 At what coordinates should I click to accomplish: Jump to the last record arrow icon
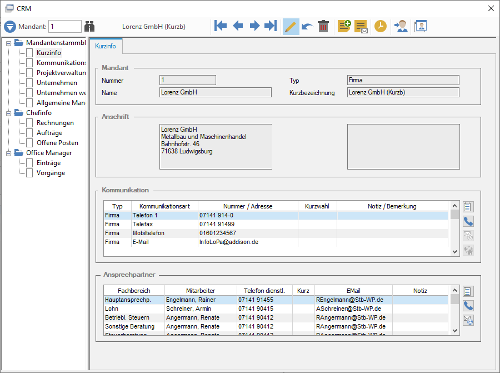[271, 26]
